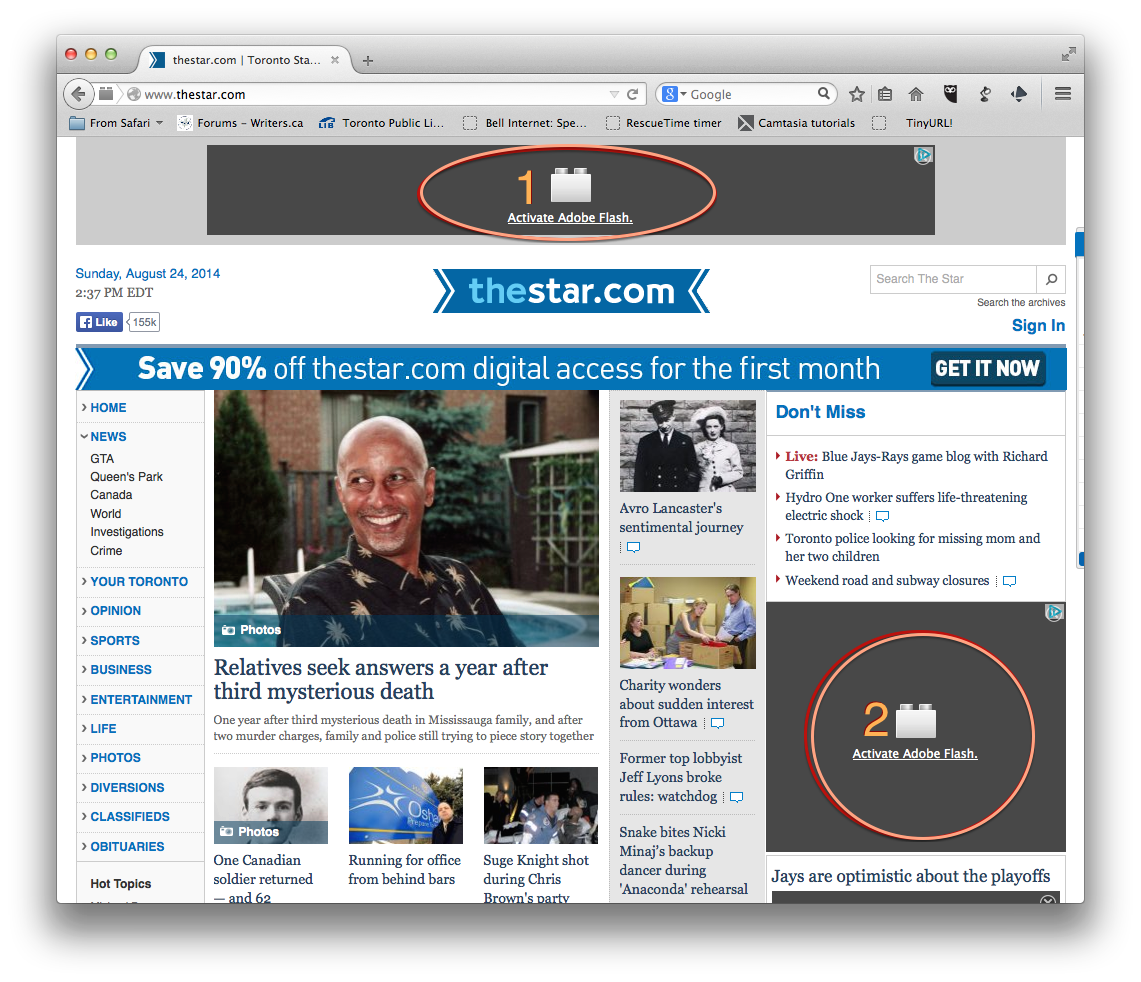This screenshot has height=982, width=1141.
Task: Open the Camtasia tutorials bookmark
Action: [x=796, y=123]
